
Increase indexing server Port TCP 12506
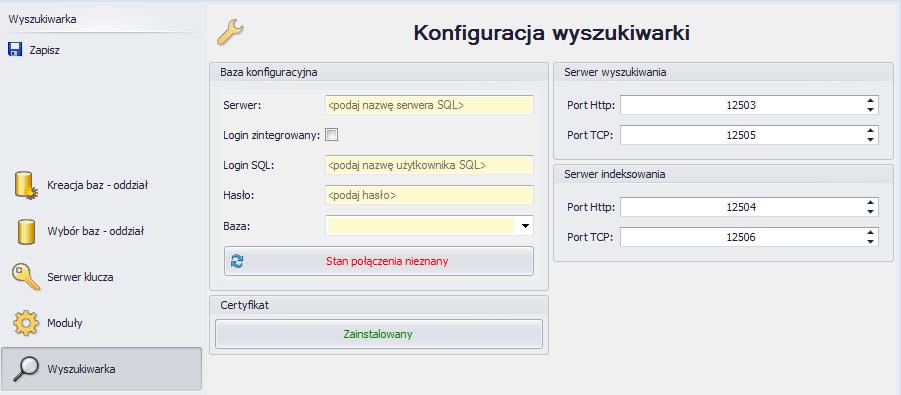point(871,232)
